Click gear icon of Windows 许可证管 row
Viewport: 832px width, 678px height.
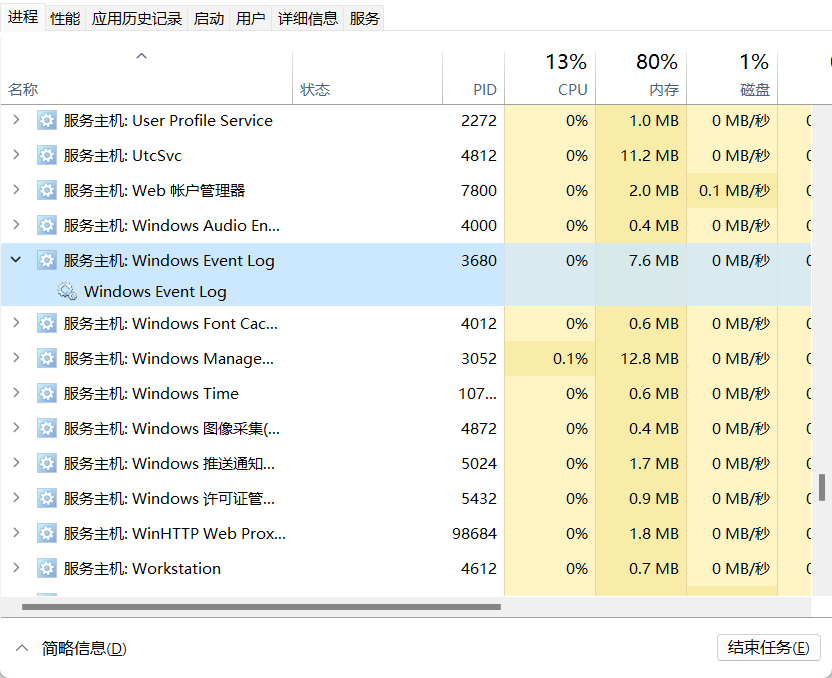47,498
